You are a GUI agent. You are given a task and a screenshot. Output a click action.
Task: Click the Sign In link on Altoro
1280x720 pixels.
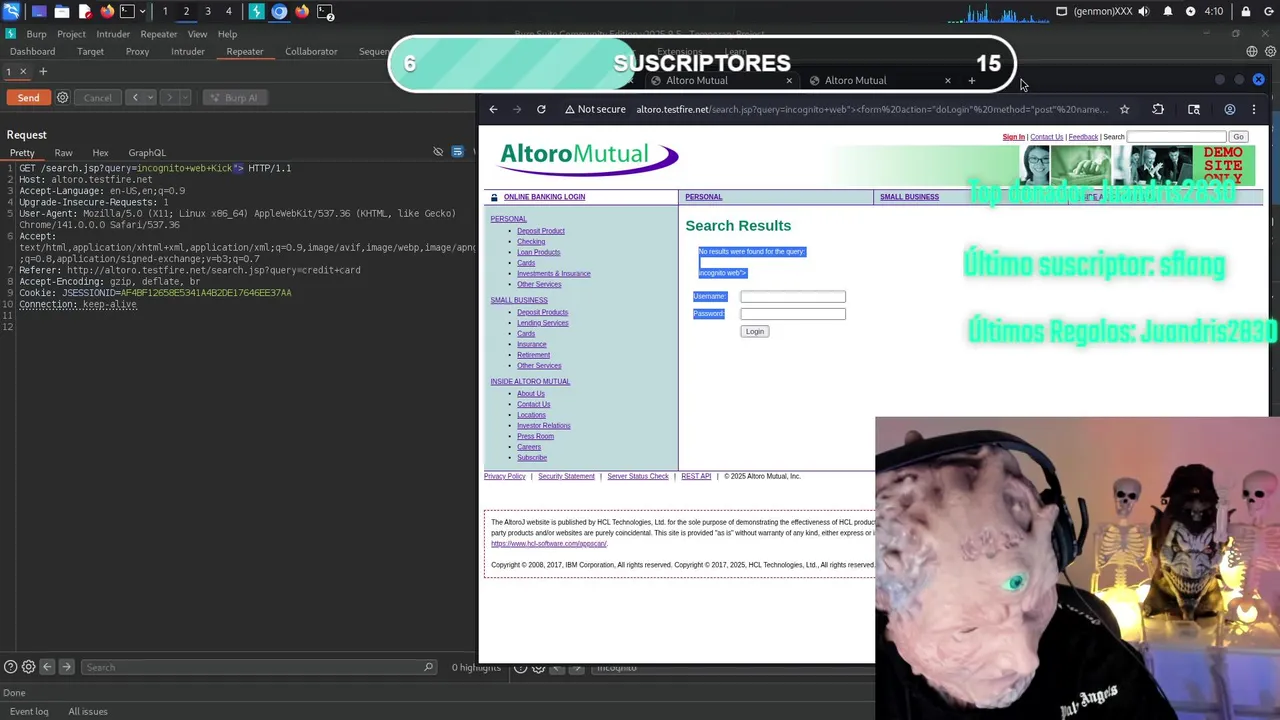(1013, 137)
